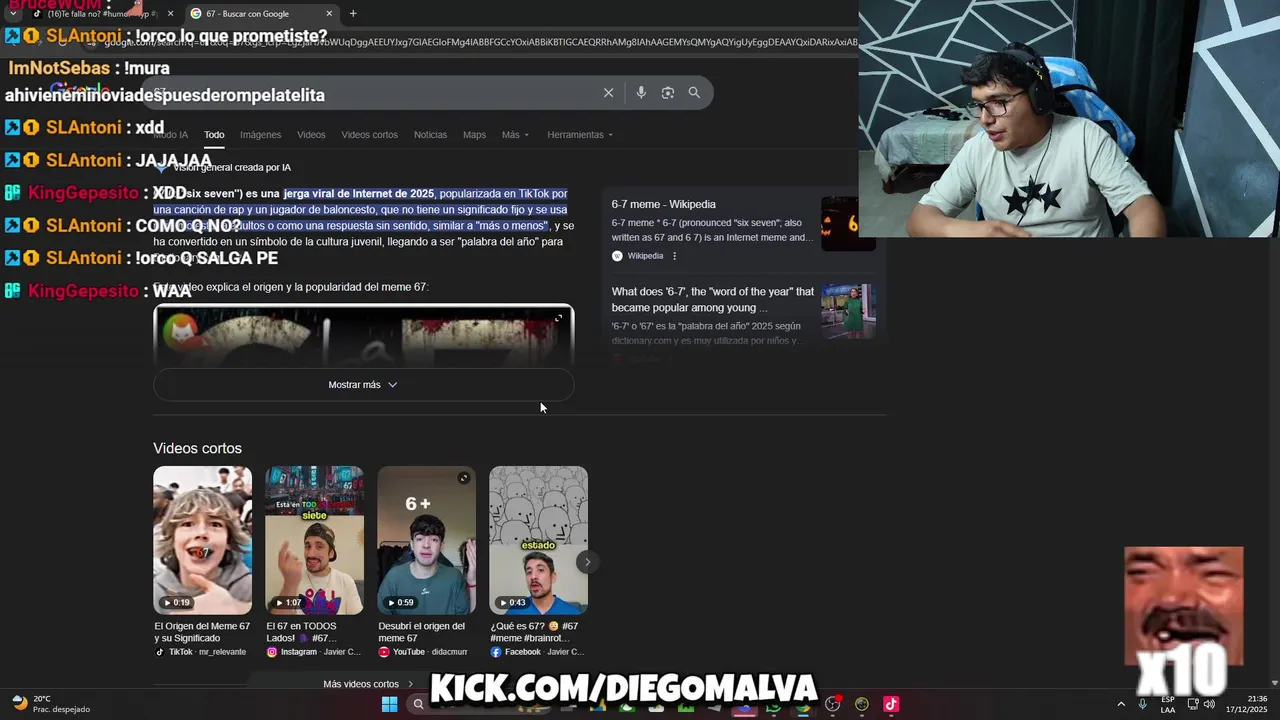Open the TikTok app on the taskbar
Image resolution: width=1280 pixels, height=720 pixels.
point(891,704)
